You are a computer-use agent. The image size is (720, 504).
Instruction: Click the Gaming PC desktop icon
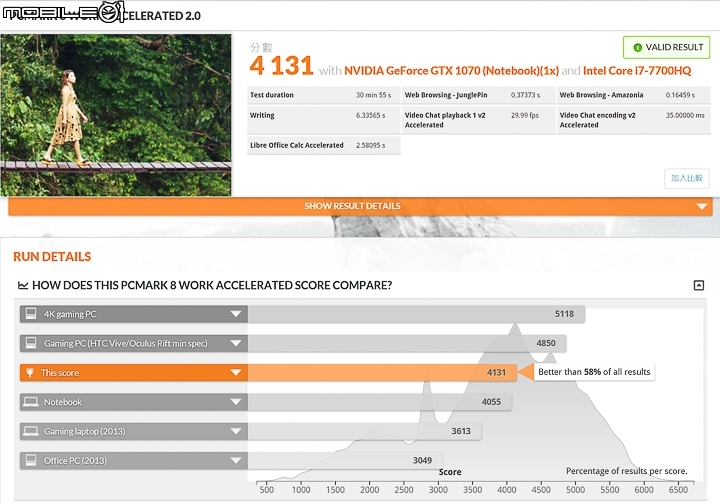click(x=31, y=343)
